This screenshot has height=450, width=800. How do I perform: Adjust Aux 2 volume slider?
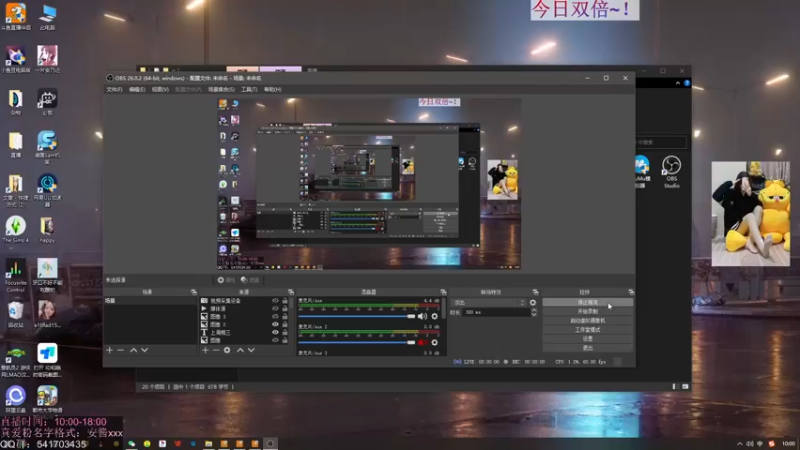click(x=357, y=342)
